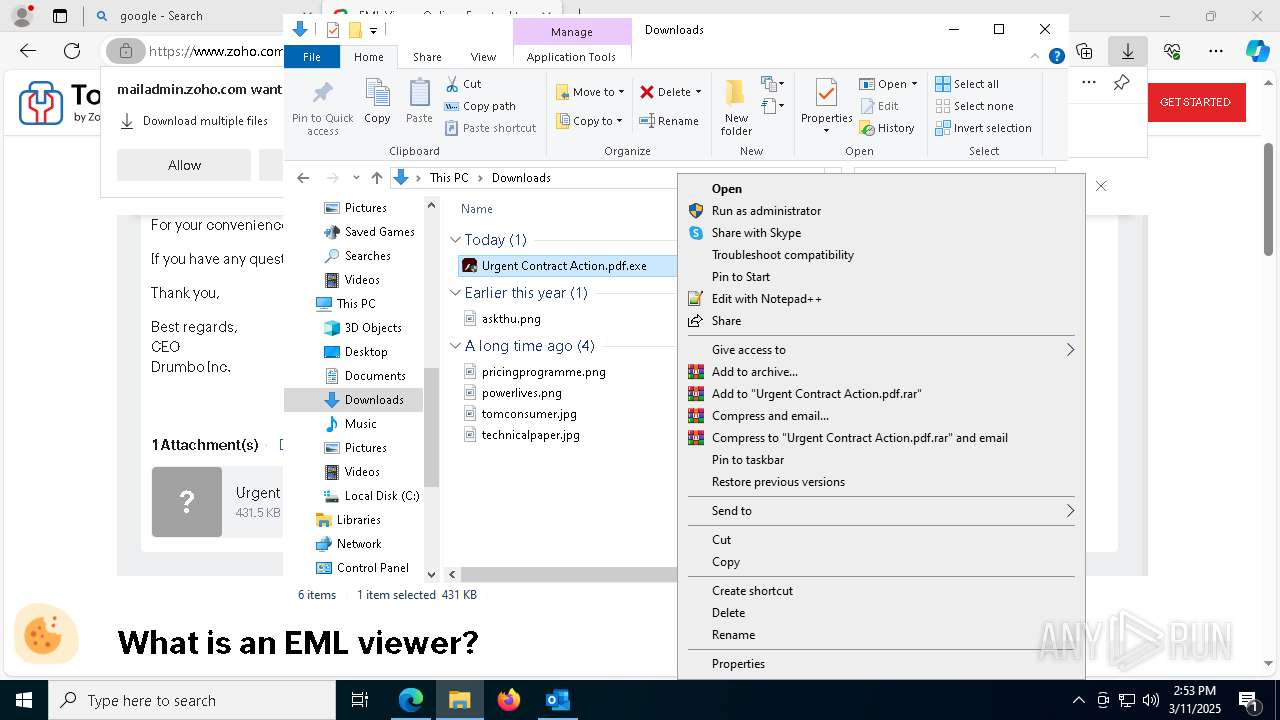
Task: Select powerlives.png file
Action: [x=521, y=393]
